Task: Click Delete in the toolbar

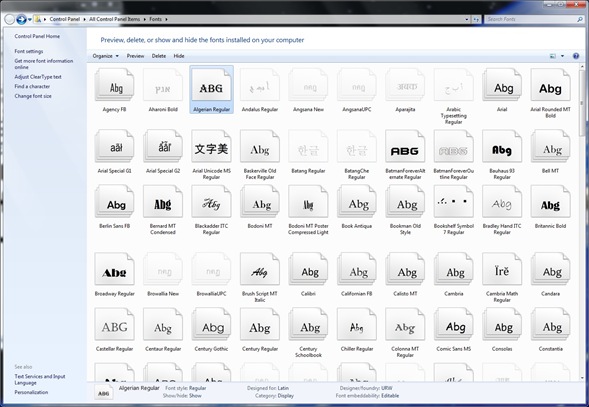Action: [159, 56]
